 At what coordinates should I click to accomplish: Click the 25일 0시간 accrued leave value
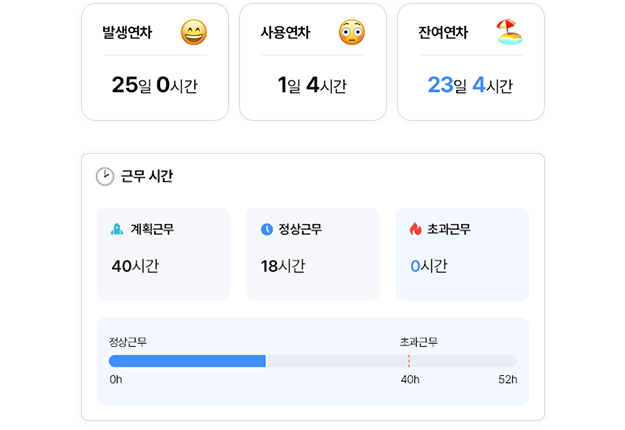(x=155, y=85)
